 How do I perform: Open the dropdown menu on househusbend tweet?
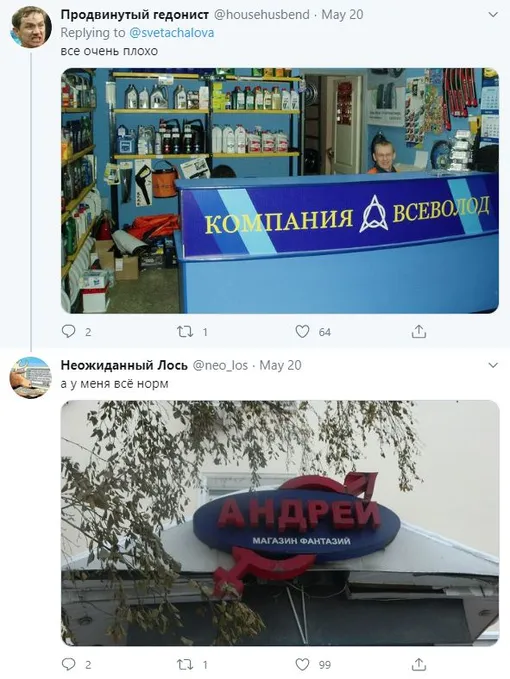pos(493,15)
